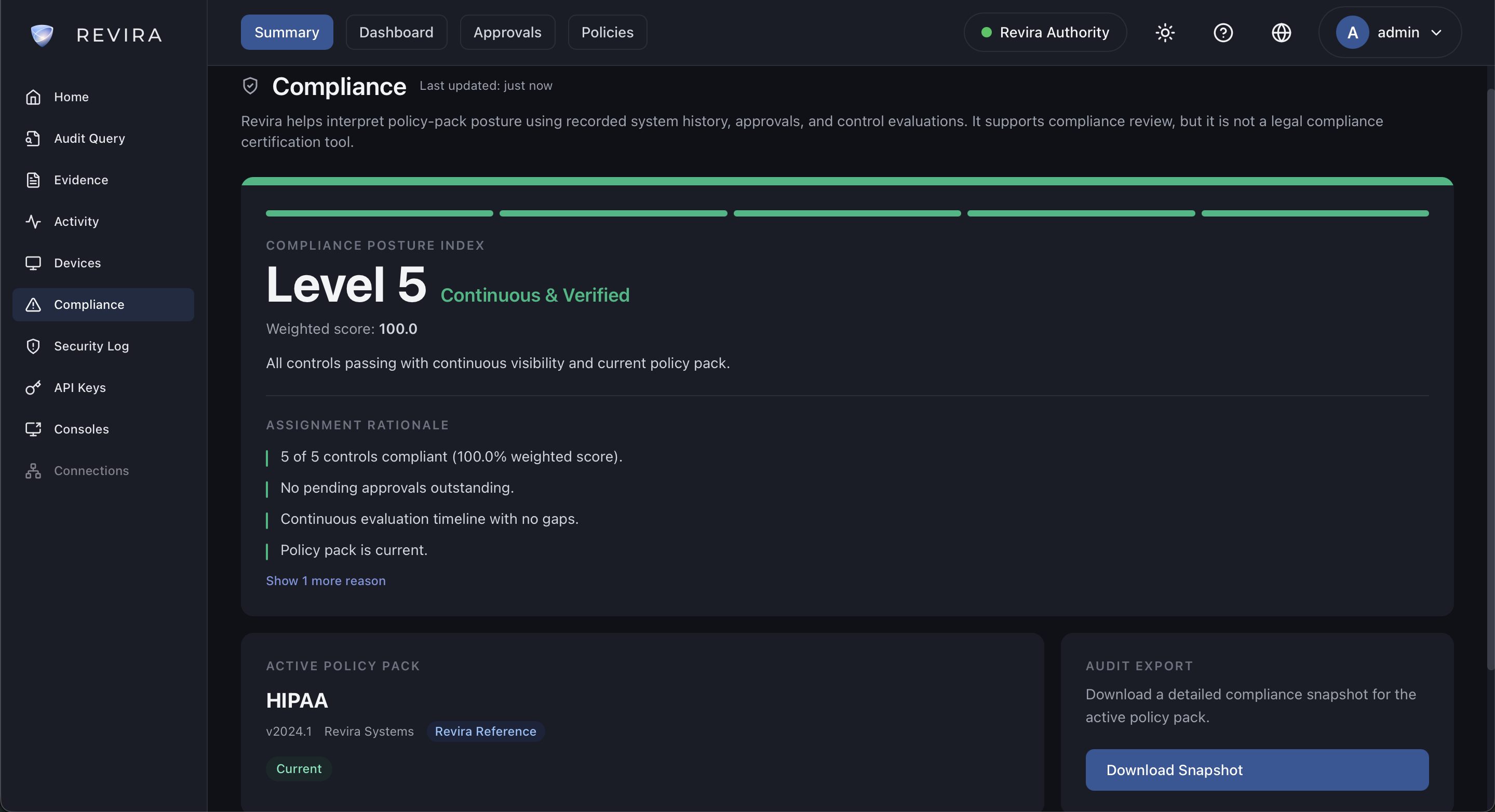Click 'Continuous evaluation timeline with no gaps'
Image resolution: width=1495 pixels, height=812 pixels.
[429, 519]
